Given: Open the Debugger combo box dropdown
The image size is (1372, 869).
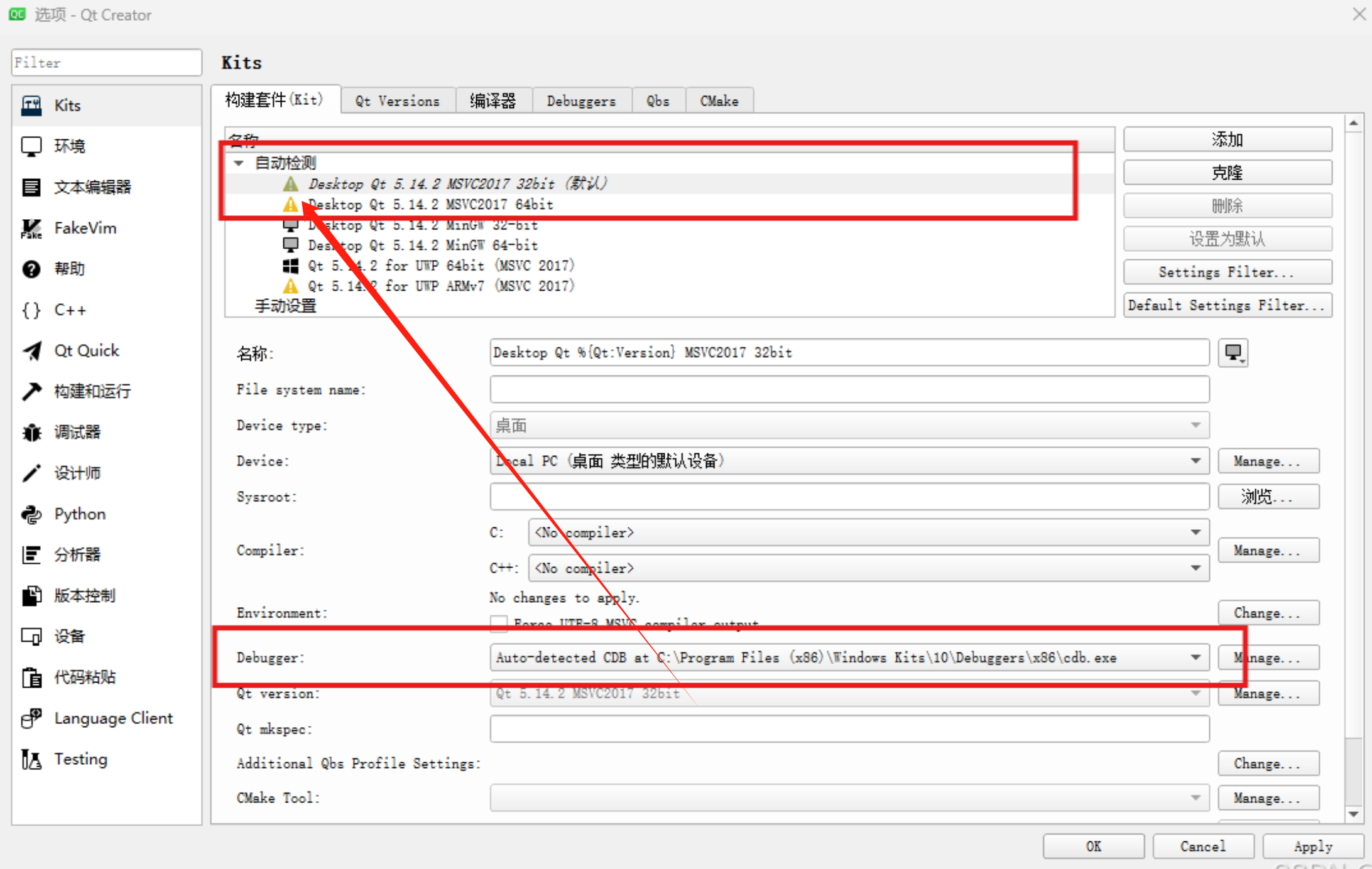Looking at the screenshot, I should click(1195, 657).
